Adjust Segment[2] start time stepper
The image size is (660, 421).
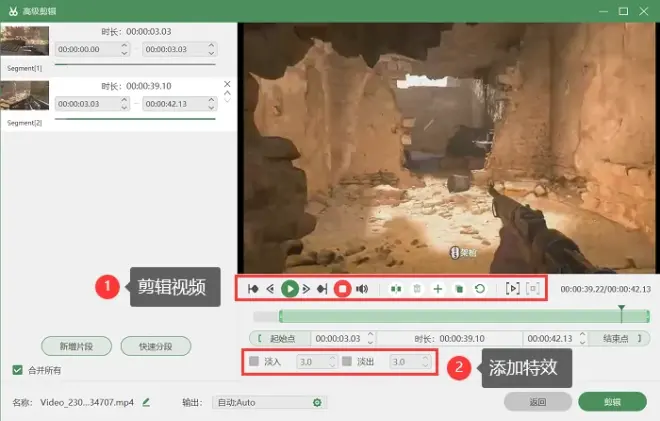coord(124,104)
